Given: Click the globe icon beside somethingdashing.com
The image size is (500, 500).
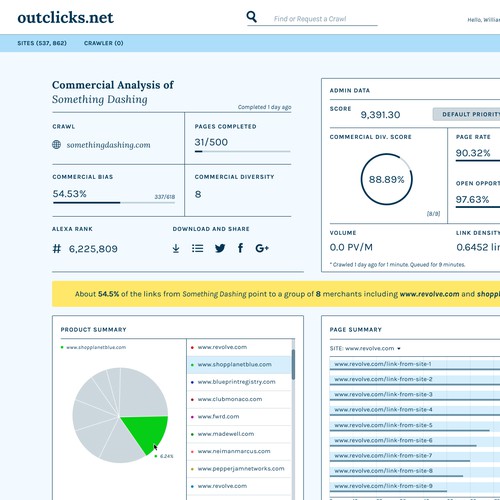Looking at the screenshot, I should [x=57, y=145].
